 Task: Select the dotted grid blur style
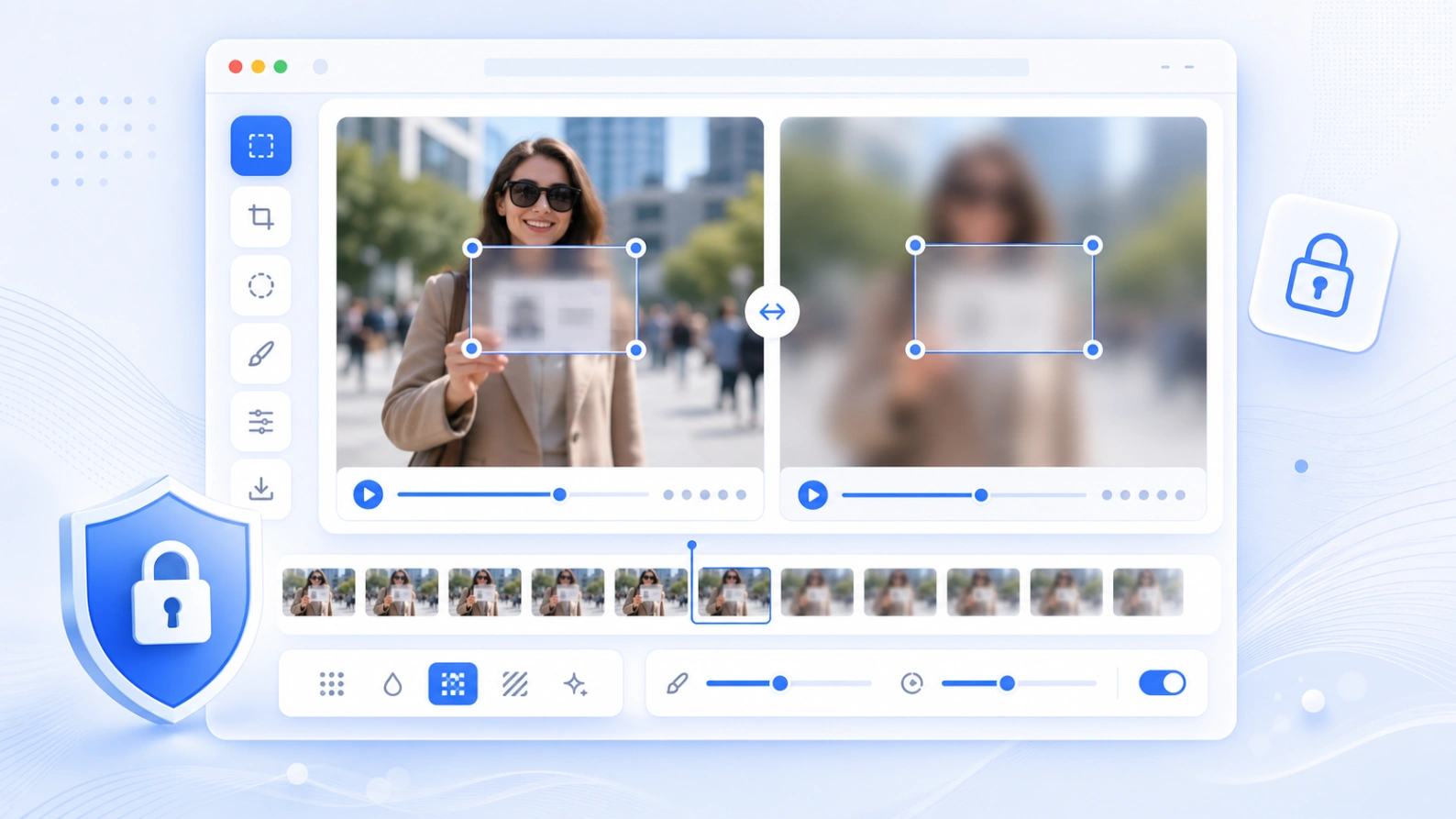click(332, 683)
